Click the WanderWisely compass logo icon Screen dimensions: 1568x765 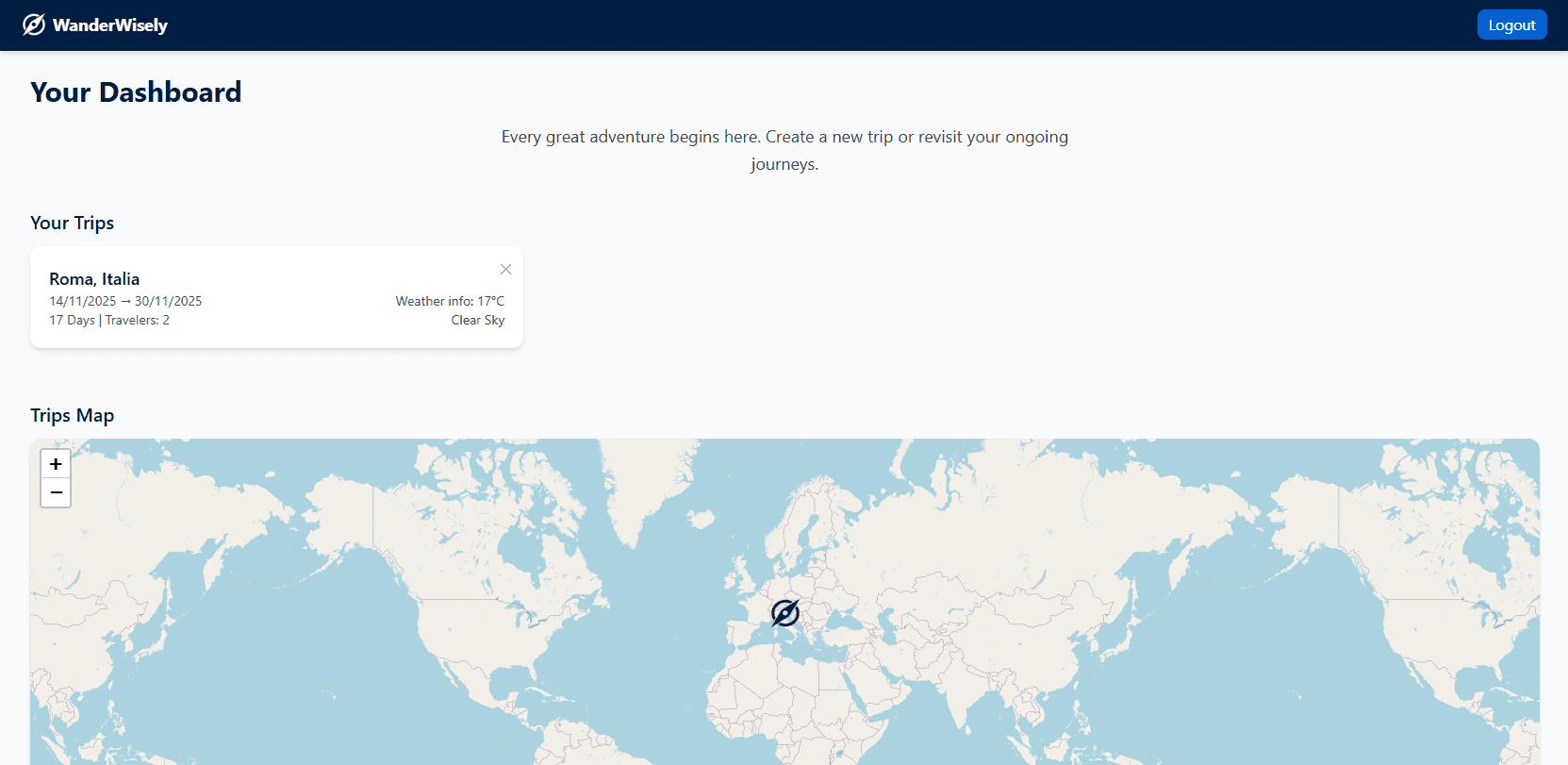[34, 25]
